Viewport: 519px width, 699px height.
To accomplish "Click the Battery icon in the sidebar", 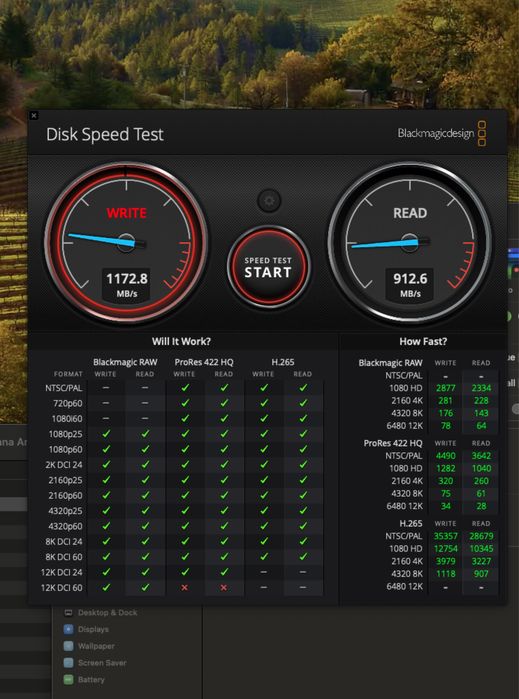I will (68, 680).
